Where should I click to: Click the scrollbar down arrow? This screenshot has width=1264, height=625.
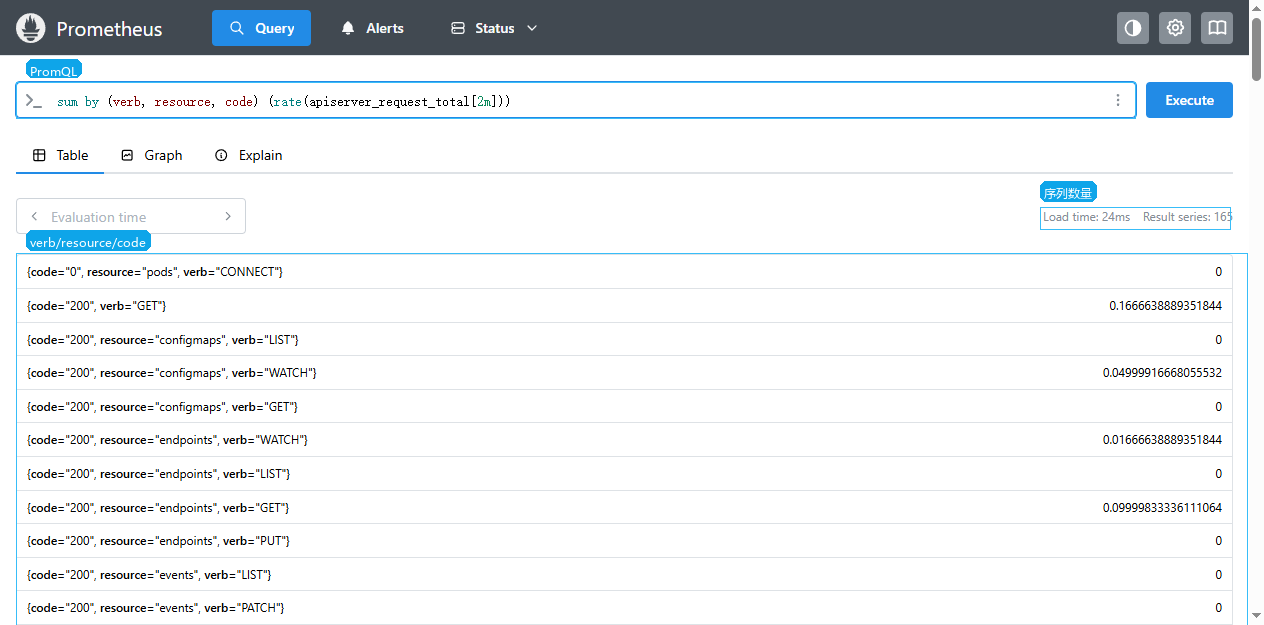(1256, 617)
